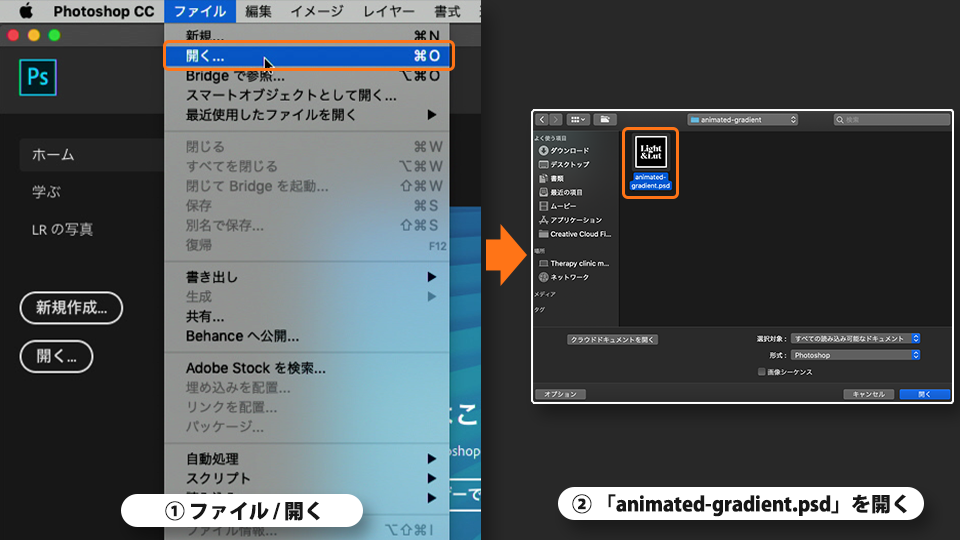Choose 共有... in the File menu
960x540 pixels.
click(x=307, y=317)
